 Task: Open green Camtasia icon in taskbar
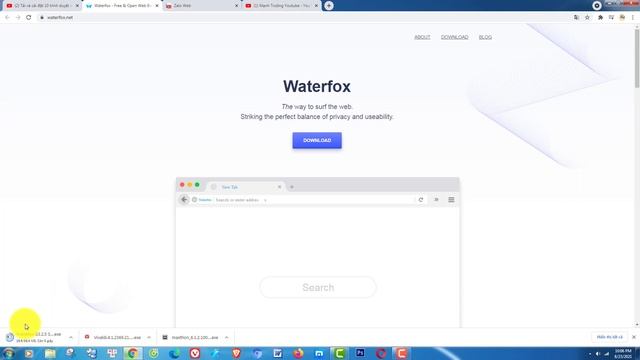tap(340, 353)
